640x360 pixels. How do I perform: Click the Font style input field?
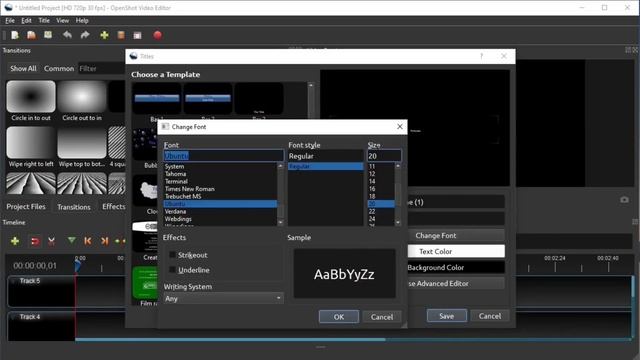point(325,156)
